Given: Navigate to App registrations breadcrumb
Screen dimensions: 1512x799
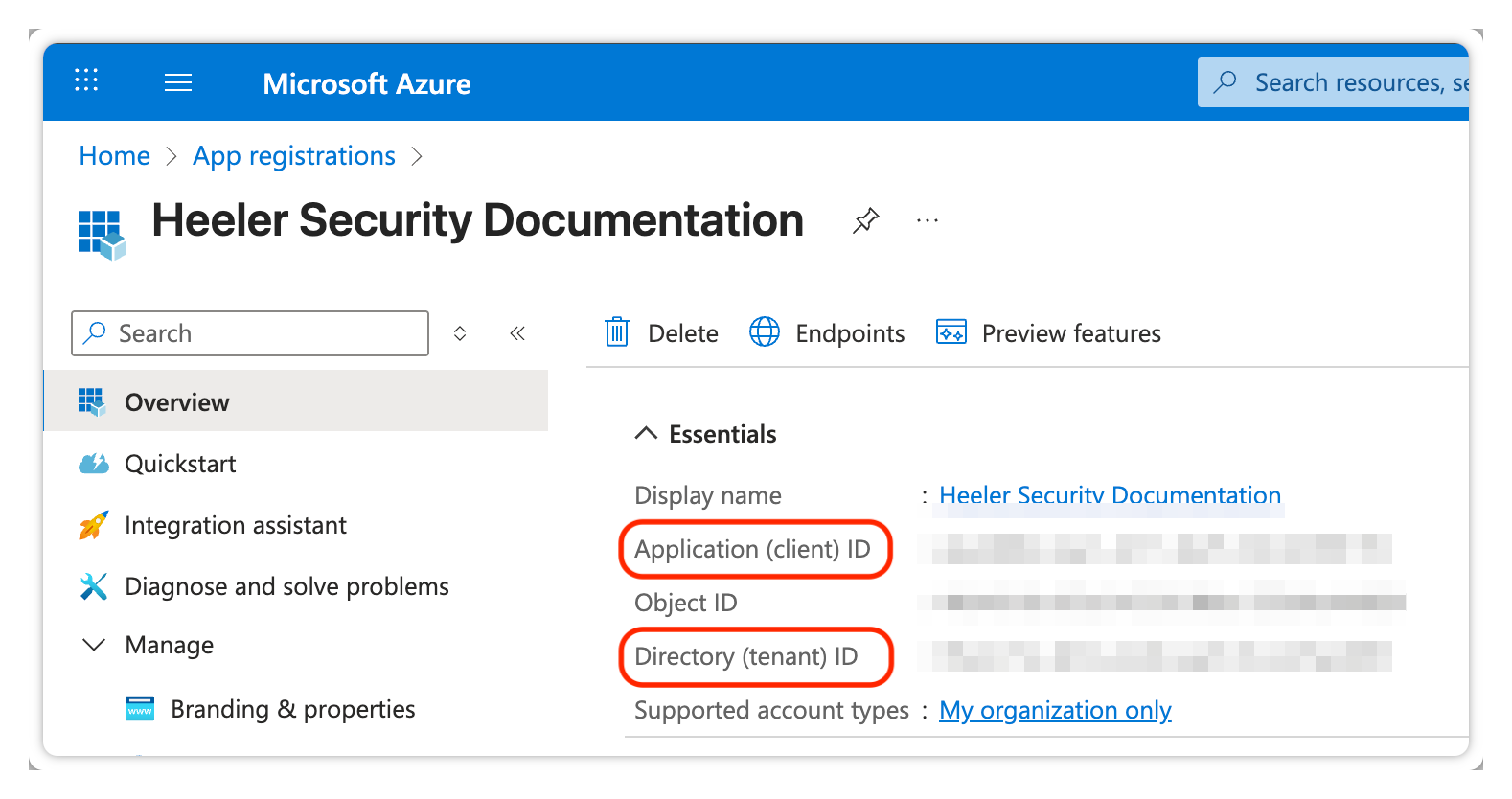Looking at the screenshot, I should tap(294, 156).
